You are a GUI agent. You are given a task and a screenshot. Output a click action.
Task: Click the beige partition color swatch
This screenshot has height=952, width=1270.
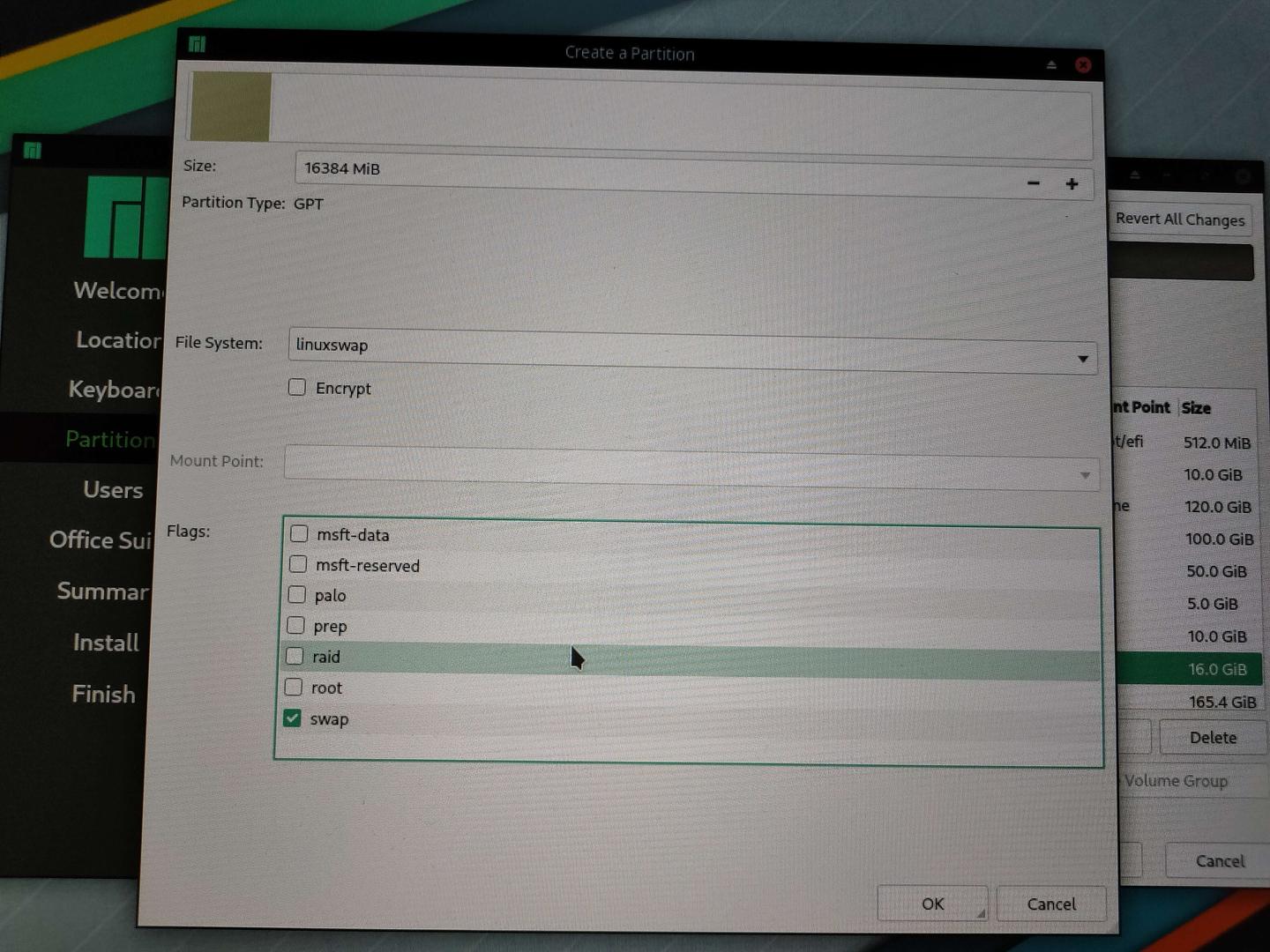[228, 106]
